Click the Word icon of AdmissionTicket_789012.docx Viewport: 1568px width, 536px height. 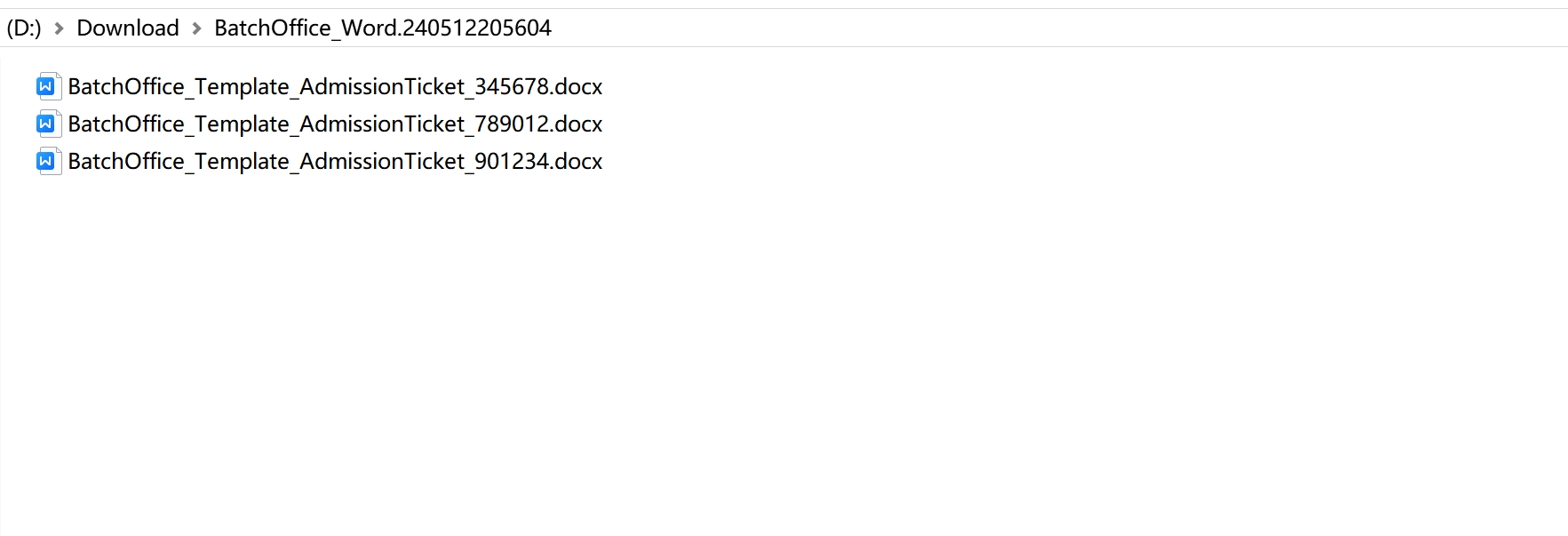(x=48, y=124)
